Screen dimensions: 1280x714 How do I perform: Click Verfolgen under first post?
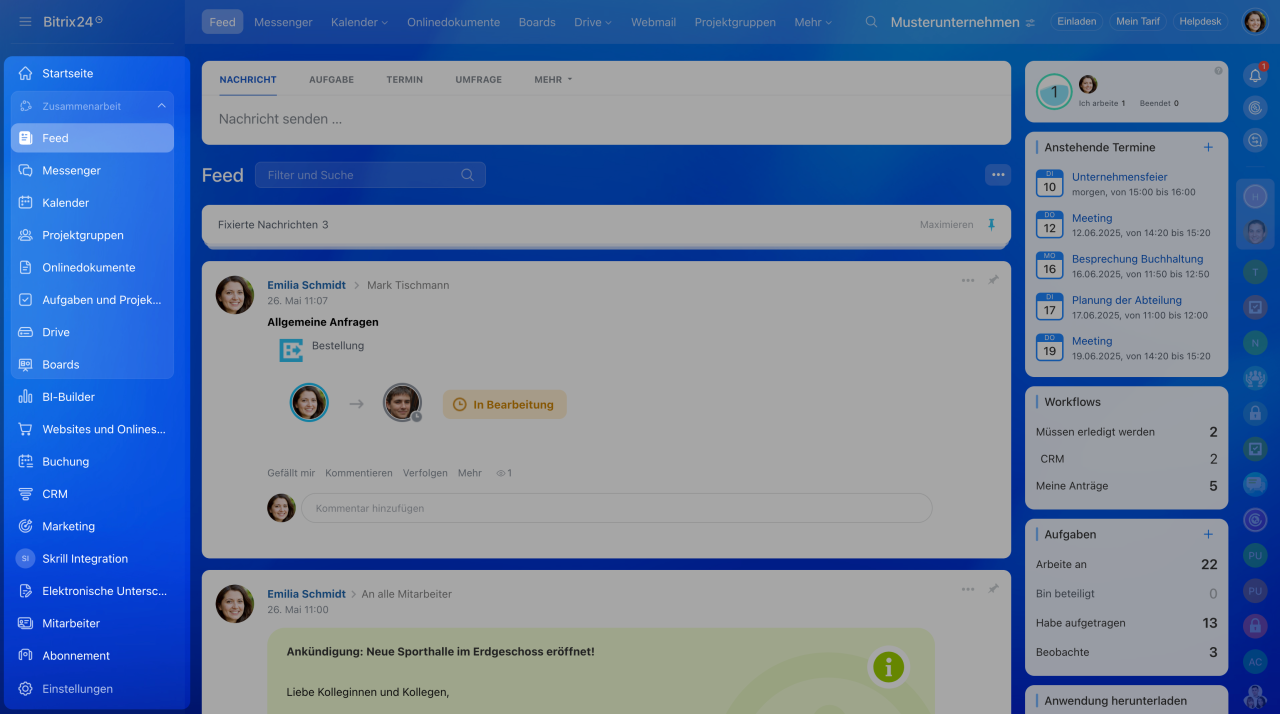(x=425, y=473)
